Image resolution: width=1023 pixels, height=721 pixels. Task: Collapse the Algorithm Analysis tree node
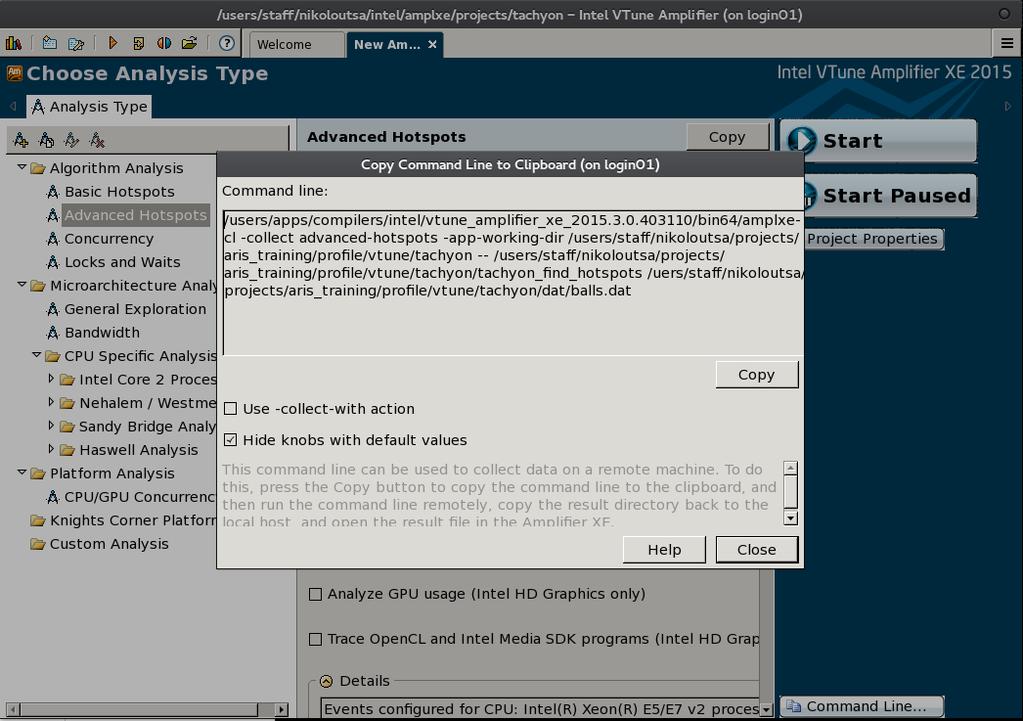coord(22,168)
